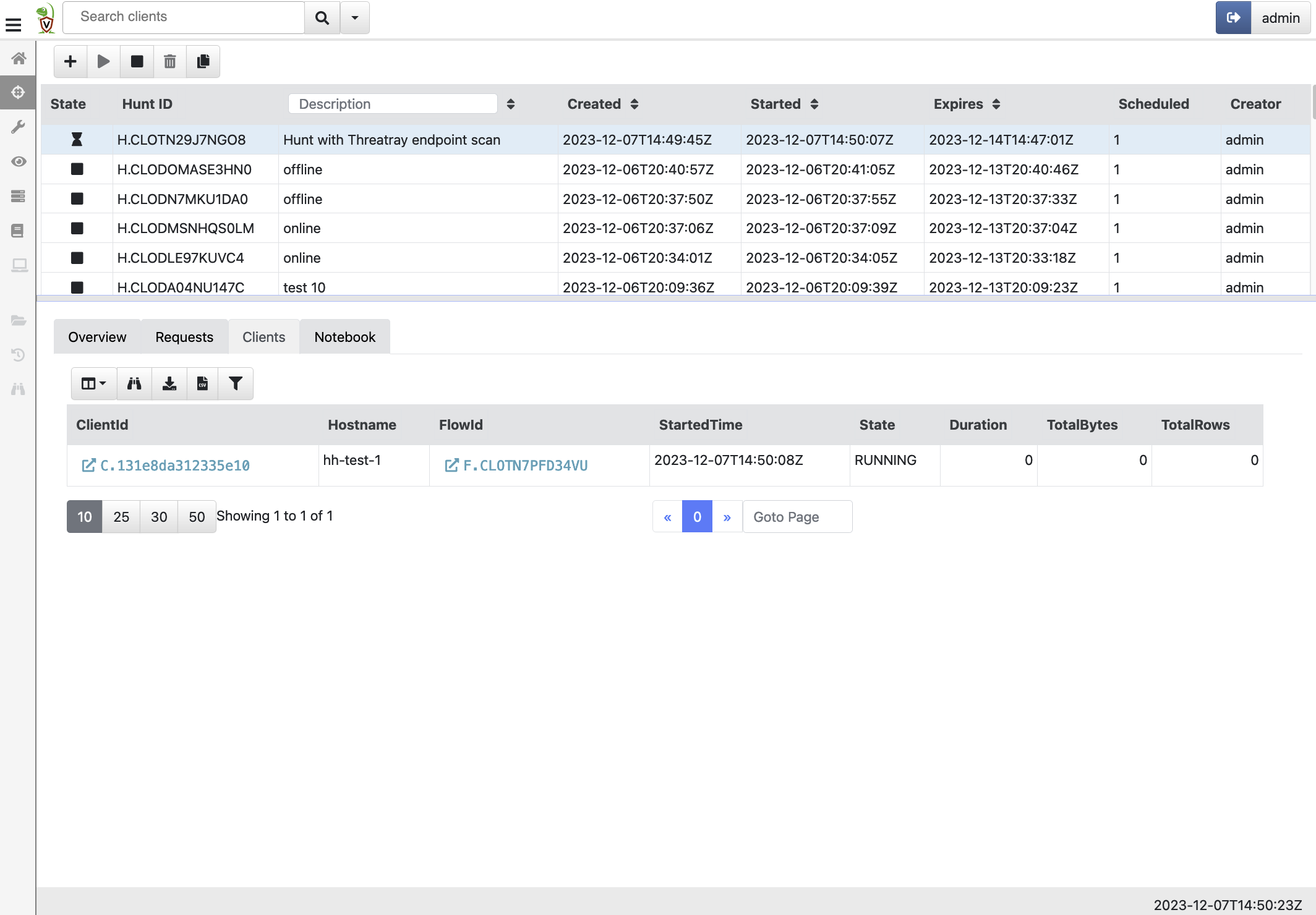This screenshot has height=915, width=1316.
Task: Open the column selector dropdown
Action: (94, 384)
